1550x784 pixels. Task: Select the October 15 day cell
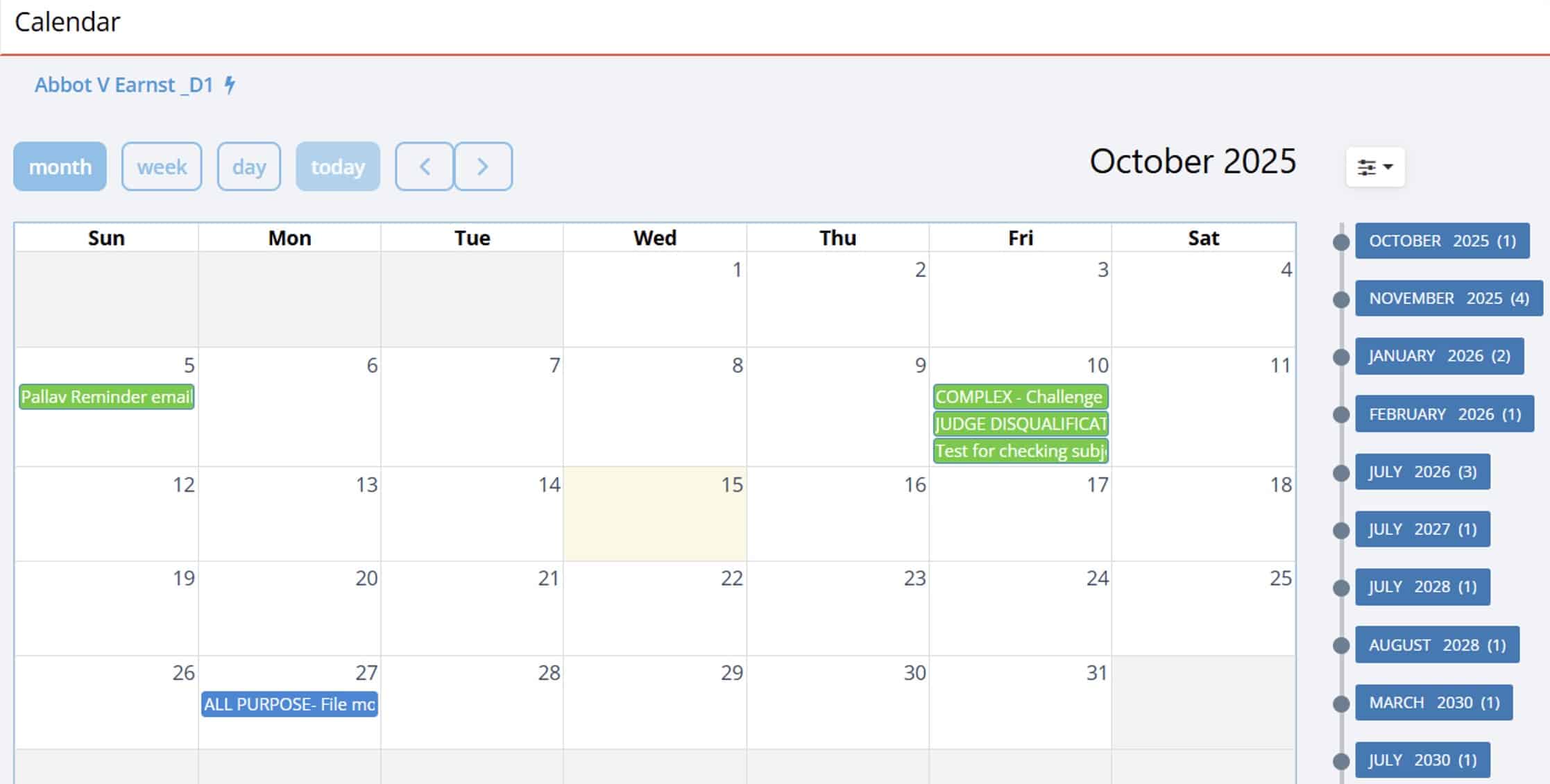(x=654, y=520)
